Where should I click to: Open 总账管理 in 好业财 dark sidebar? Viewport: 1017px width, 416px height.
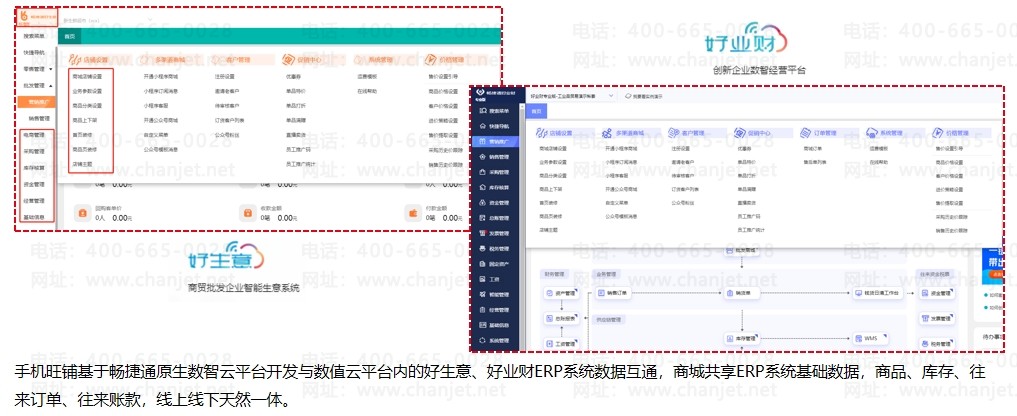pyautogui.click(x=494, y=218)
